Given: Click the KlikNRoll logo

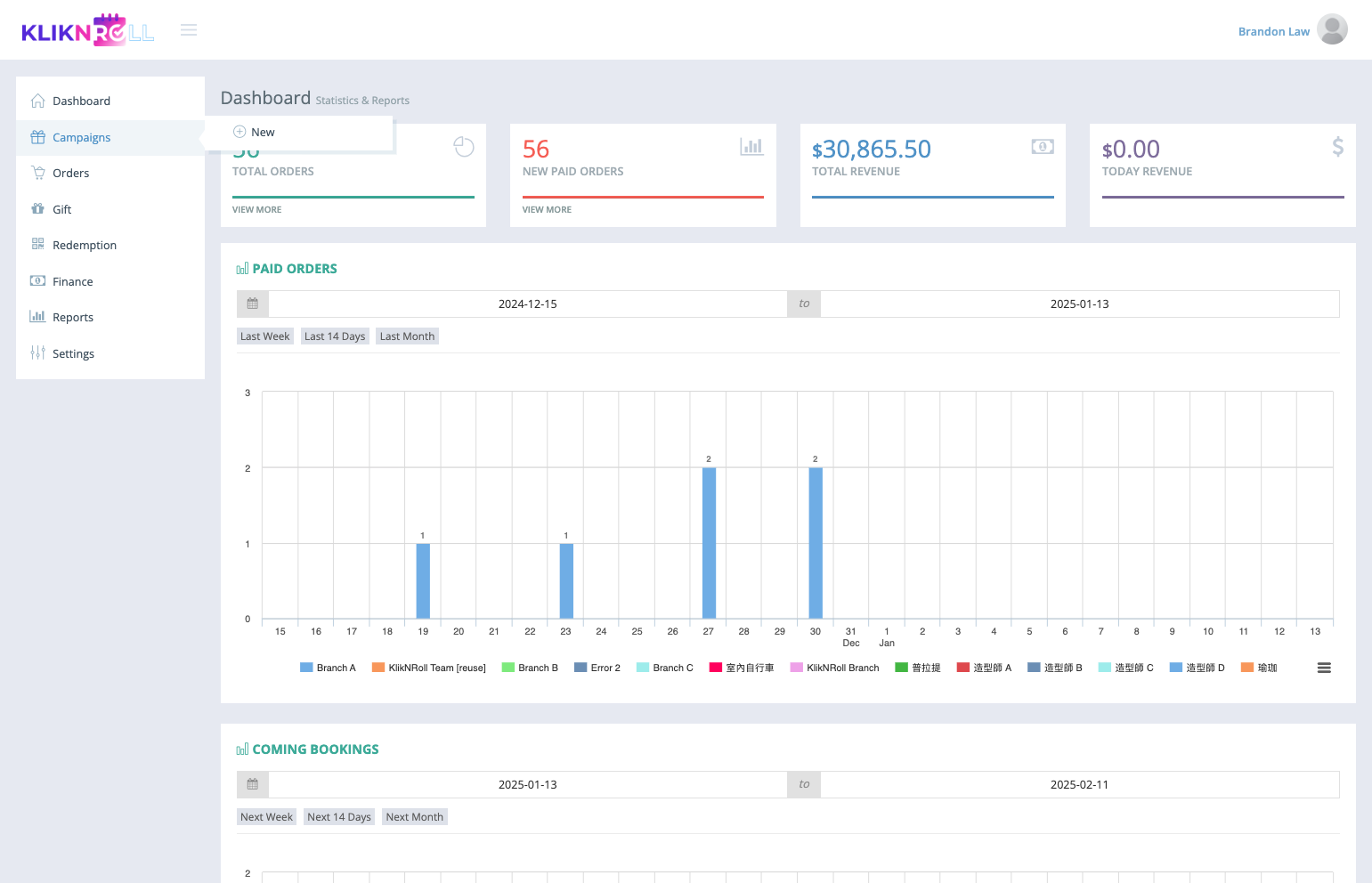Looking at the screenshot, I should click(88, 30).
